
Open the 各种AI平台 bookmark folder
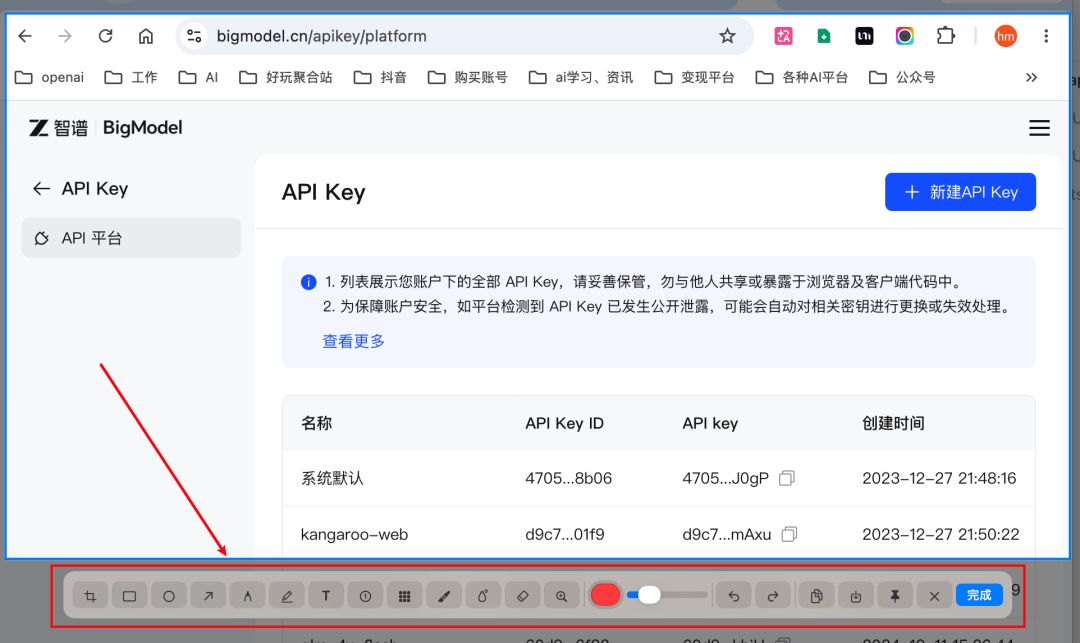802,77
